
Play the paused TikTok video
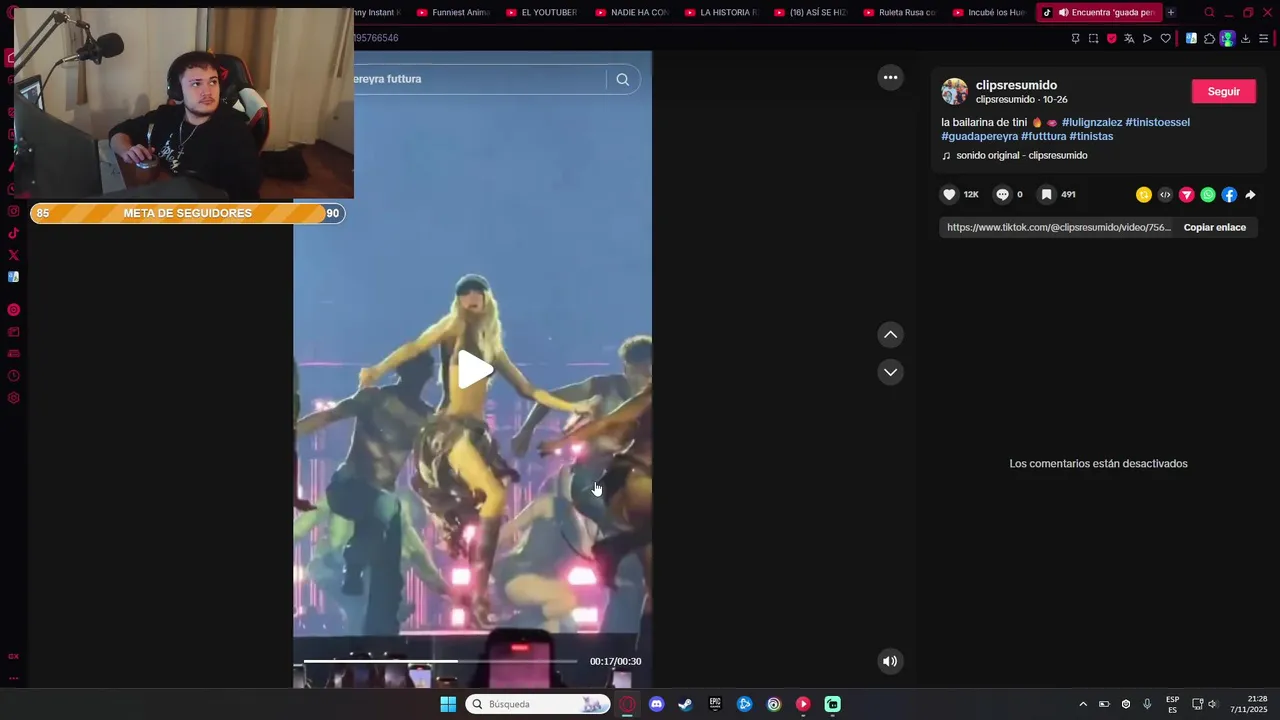pyautogui.click(x=475, y=370)
